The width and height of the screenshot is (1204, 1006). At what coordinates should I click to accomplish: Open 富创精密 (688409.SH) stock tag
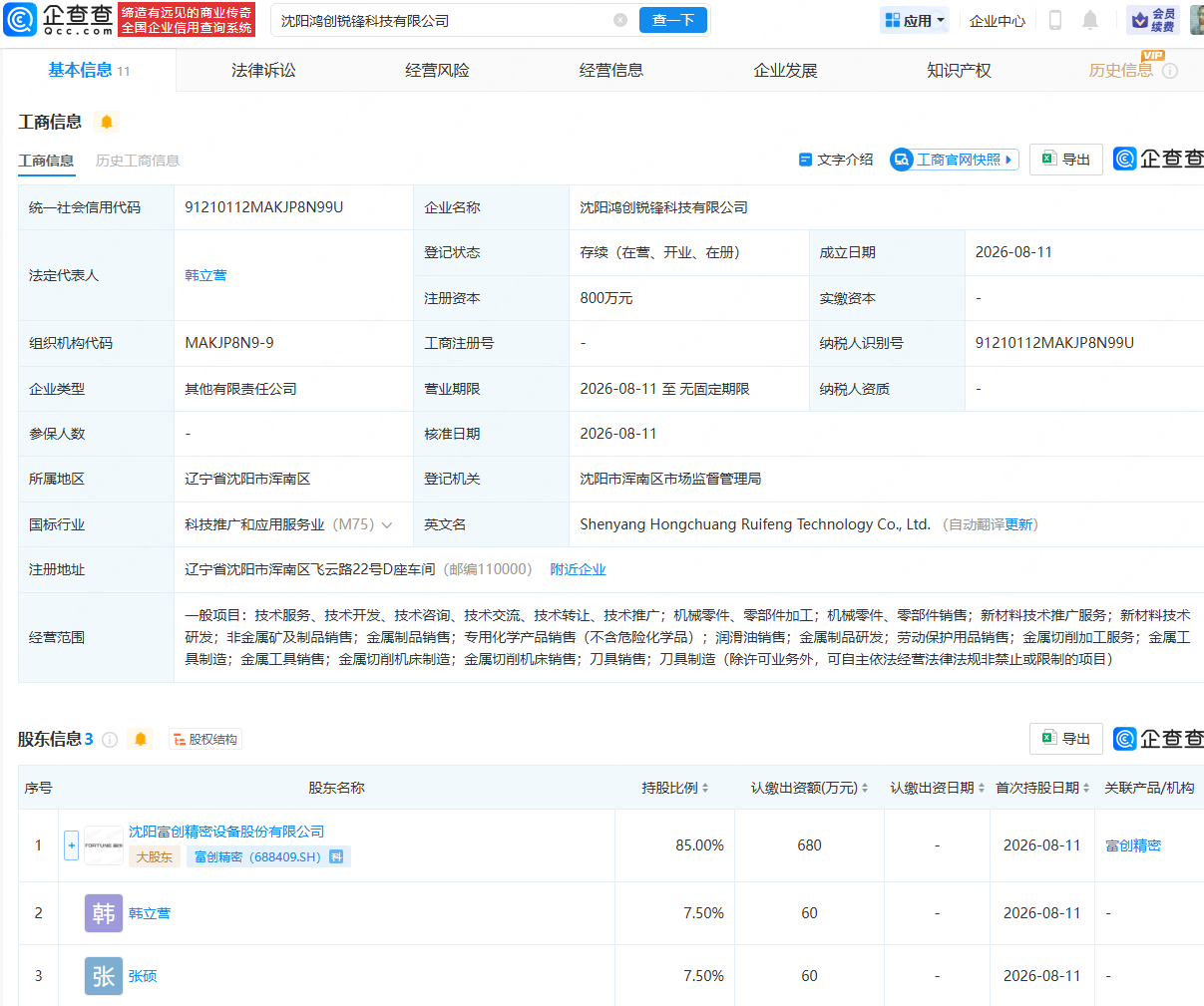tap(268, 856)
